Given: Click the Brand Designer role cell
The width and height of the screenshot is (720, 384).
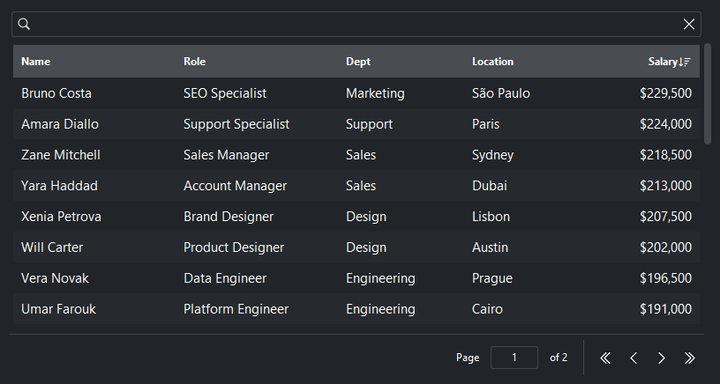Looking at the screenshot, I should [228, 216].
